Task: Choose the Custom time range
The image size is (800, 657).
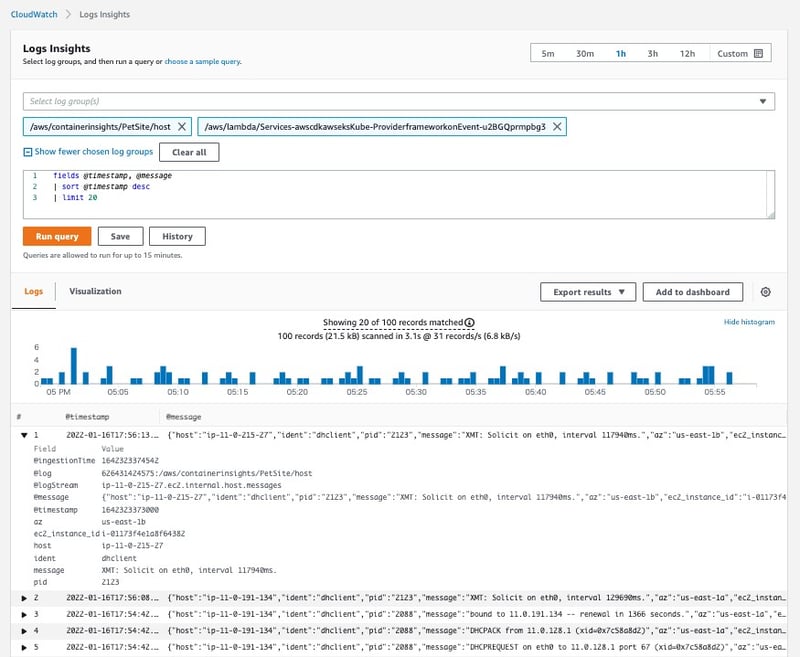Action: coord(740,54)
